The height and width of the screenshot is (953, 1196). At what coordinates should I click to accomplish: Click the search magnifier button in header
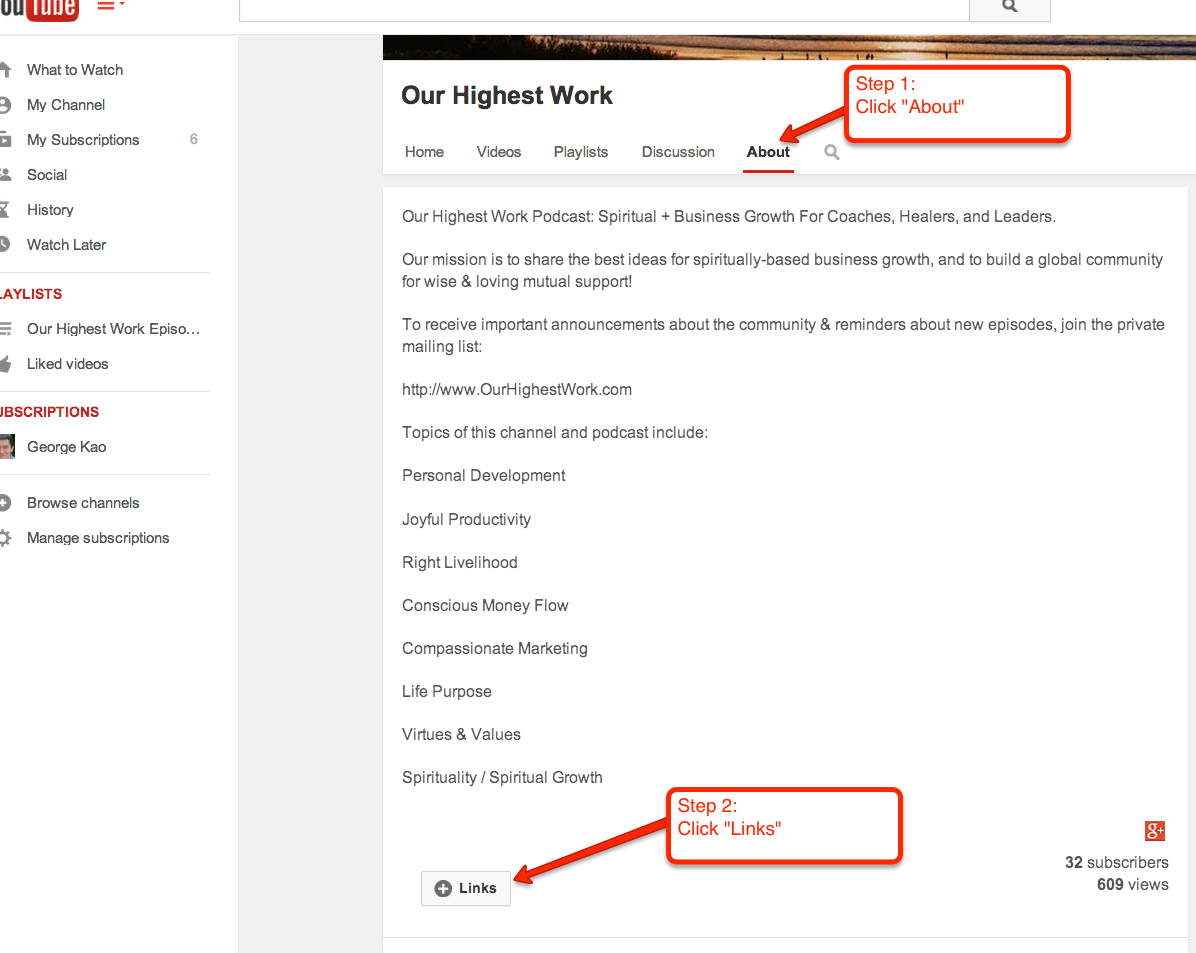coord(1009,8)
